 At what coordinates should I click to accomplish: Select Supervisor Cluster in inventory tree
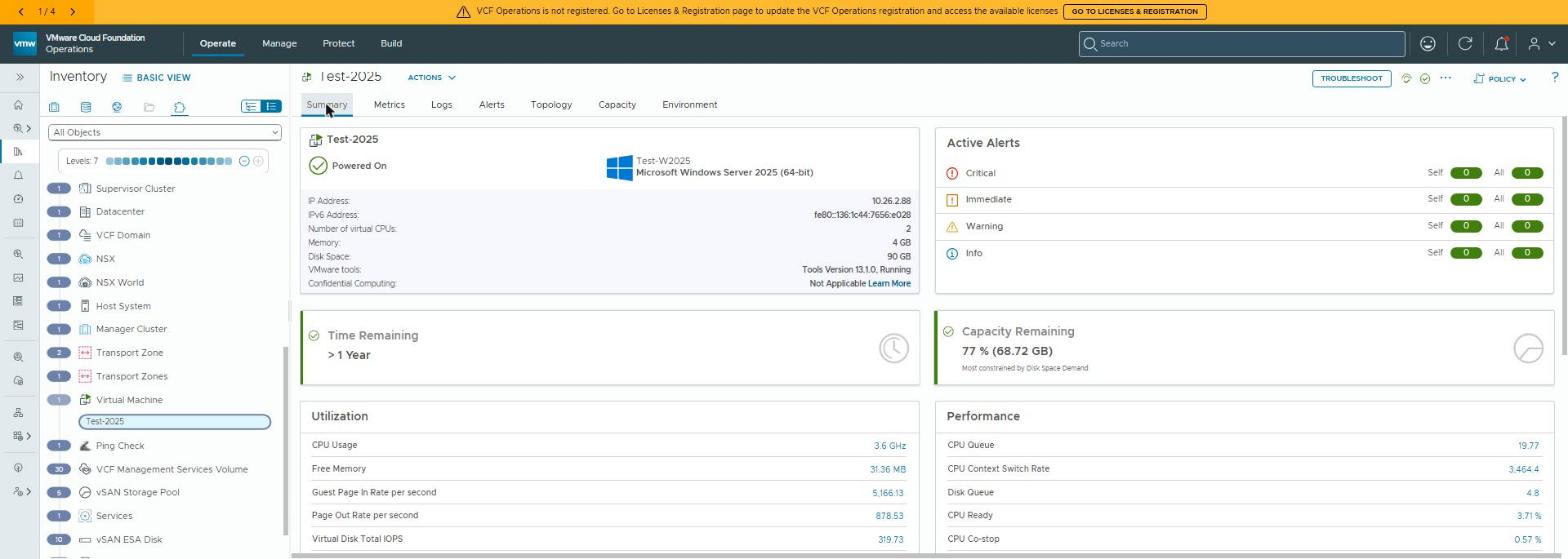(135, 189)
